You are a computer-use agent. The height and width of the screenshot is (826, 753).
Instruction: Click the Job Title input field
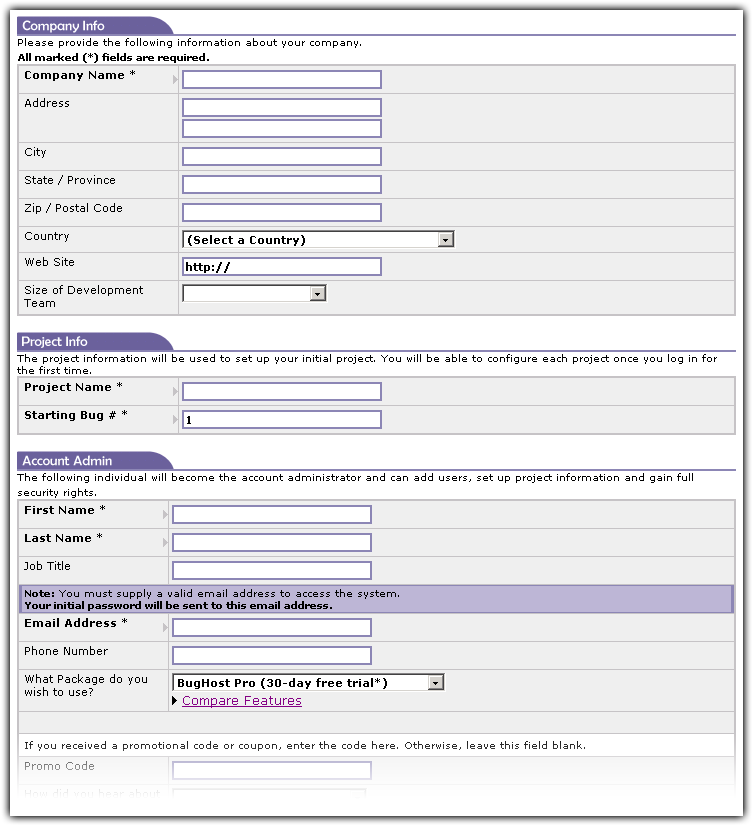(x=271, y=571)
